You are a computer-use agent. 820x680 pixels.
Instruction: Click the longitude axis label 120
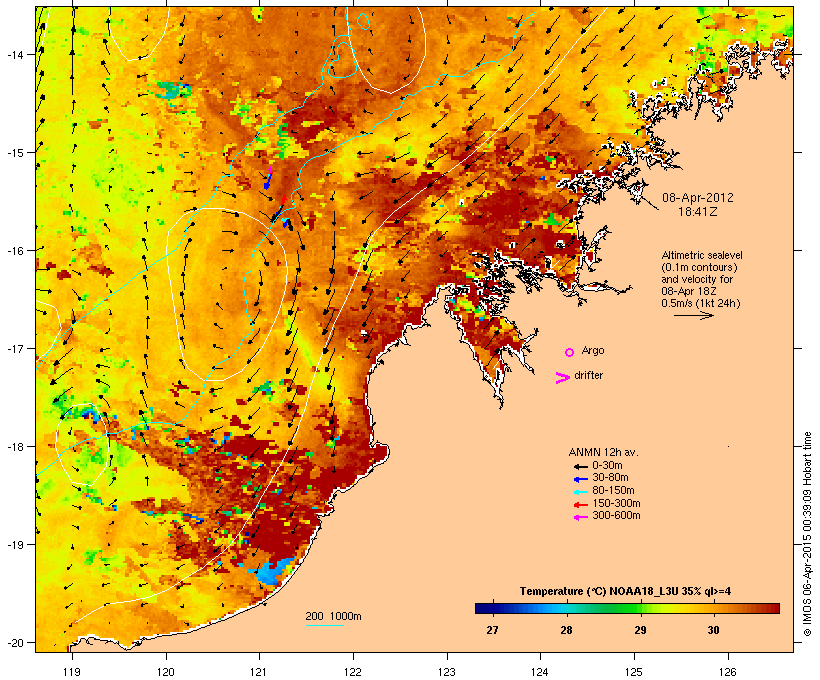point(166,672)
